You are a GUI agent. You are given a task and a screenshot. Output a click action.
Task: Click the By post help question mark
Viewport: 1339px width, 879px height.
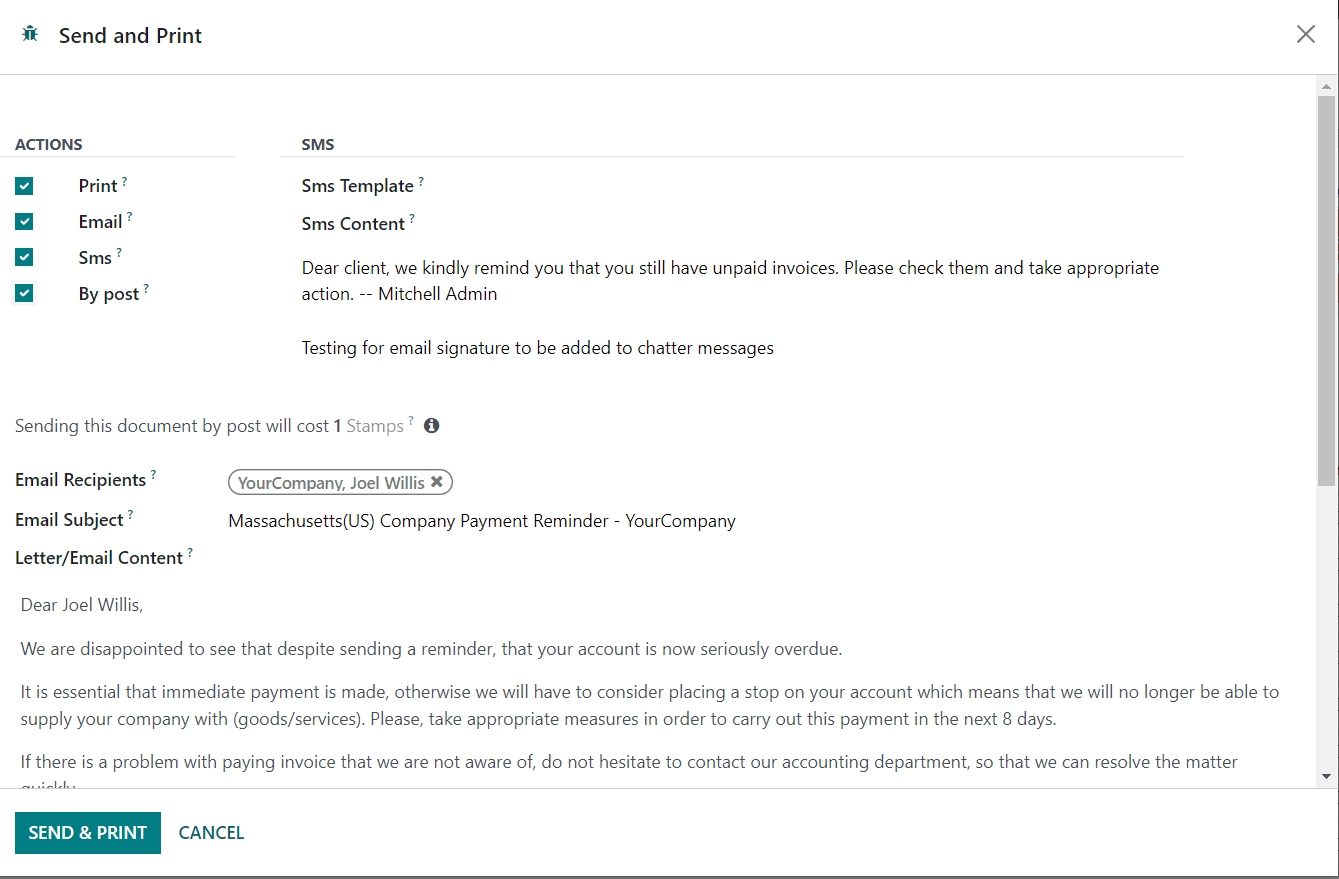point(146,289)
